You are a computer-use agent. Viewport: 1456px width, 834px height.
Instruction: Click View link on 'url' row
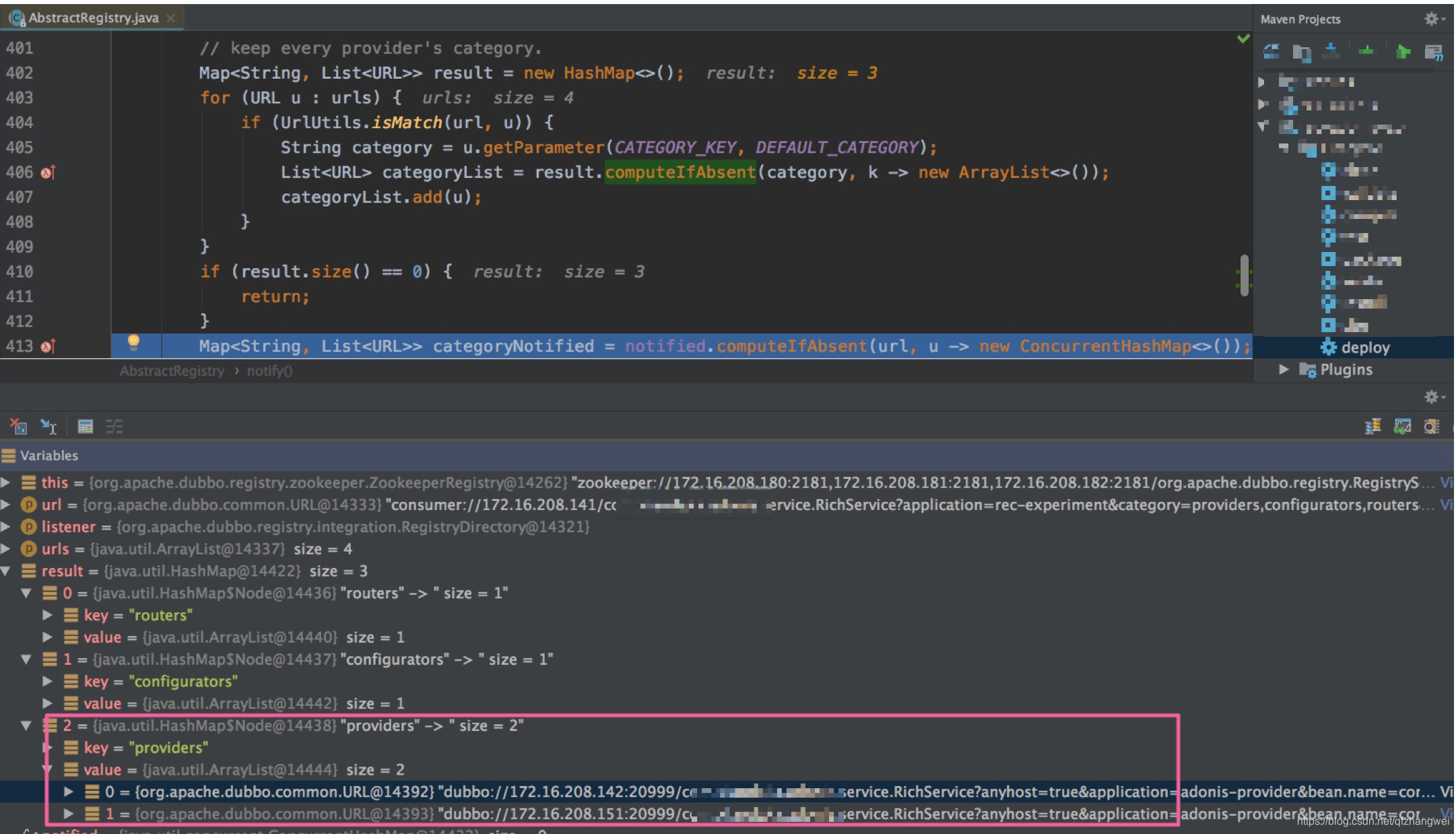pyautogui.click(x=1447, y=505)
